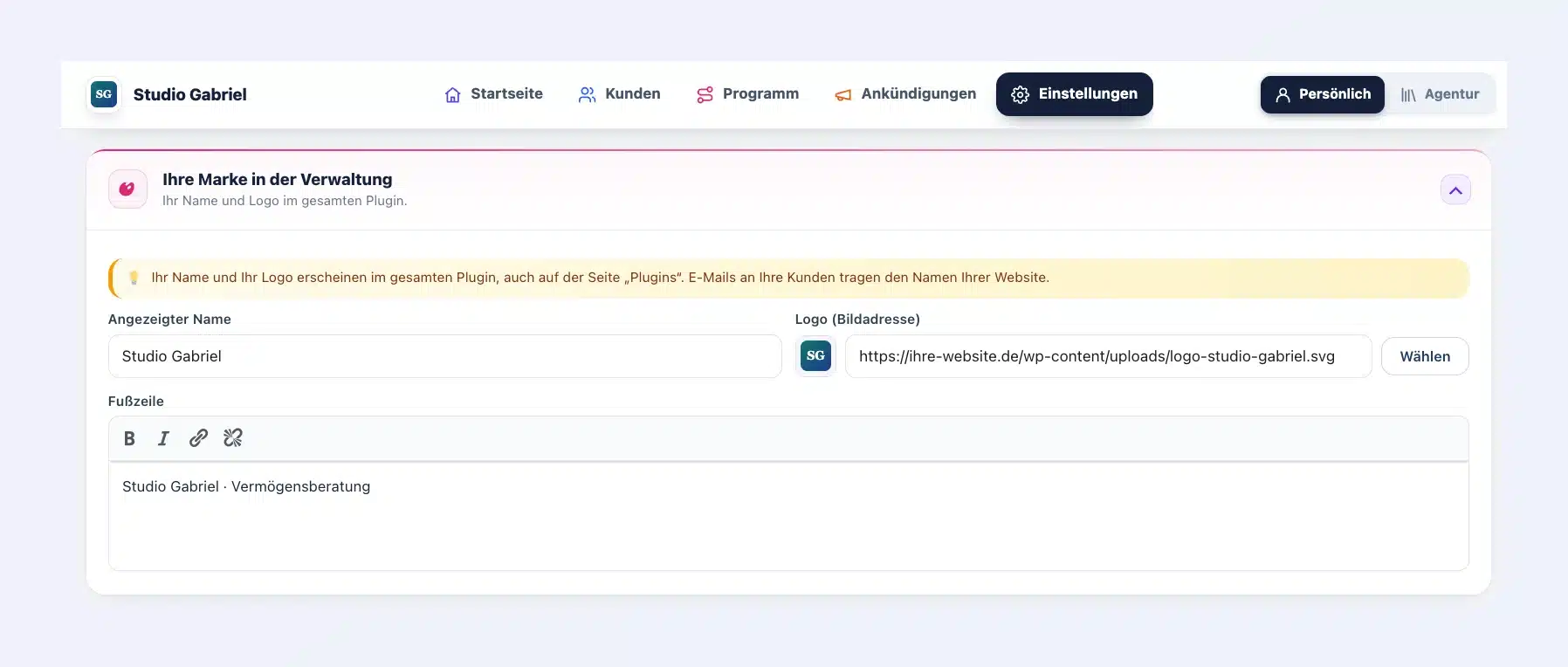Click the Wählen button

click(1425, 356)
